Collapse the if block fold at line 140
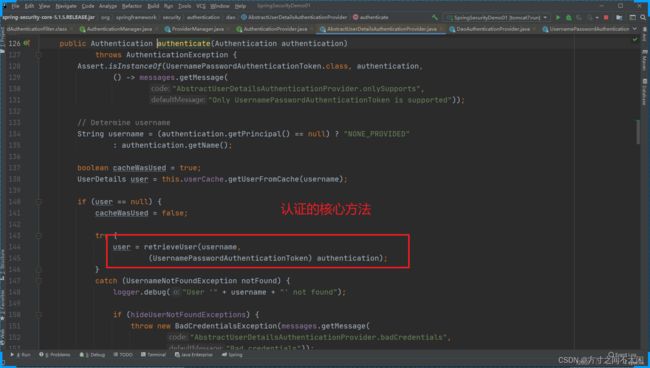The height and width of the screenshot is (368, 650). pyautogui.click(x=38, y=202)
